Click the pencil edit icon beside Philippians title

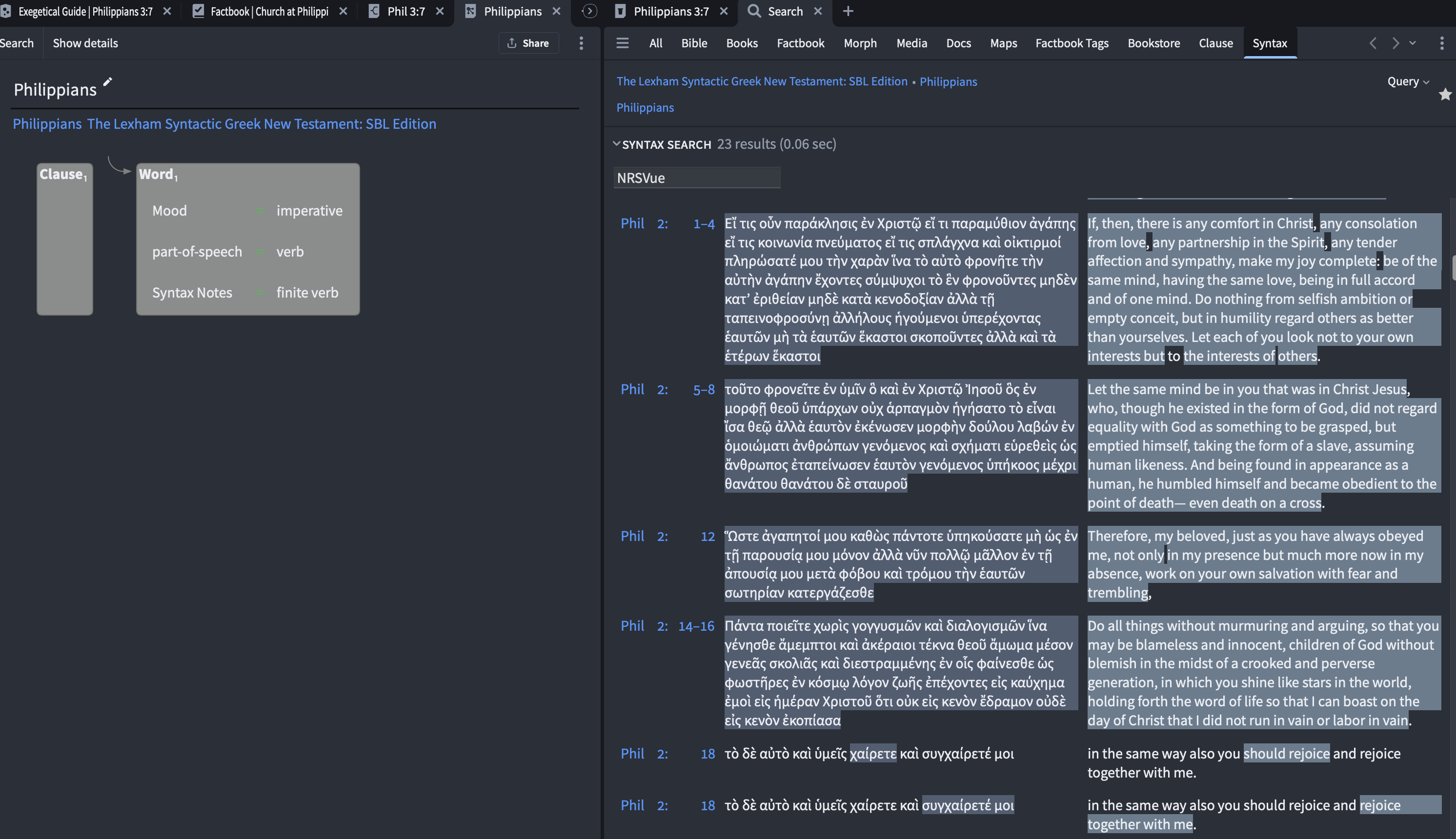(x=108, y=82)
